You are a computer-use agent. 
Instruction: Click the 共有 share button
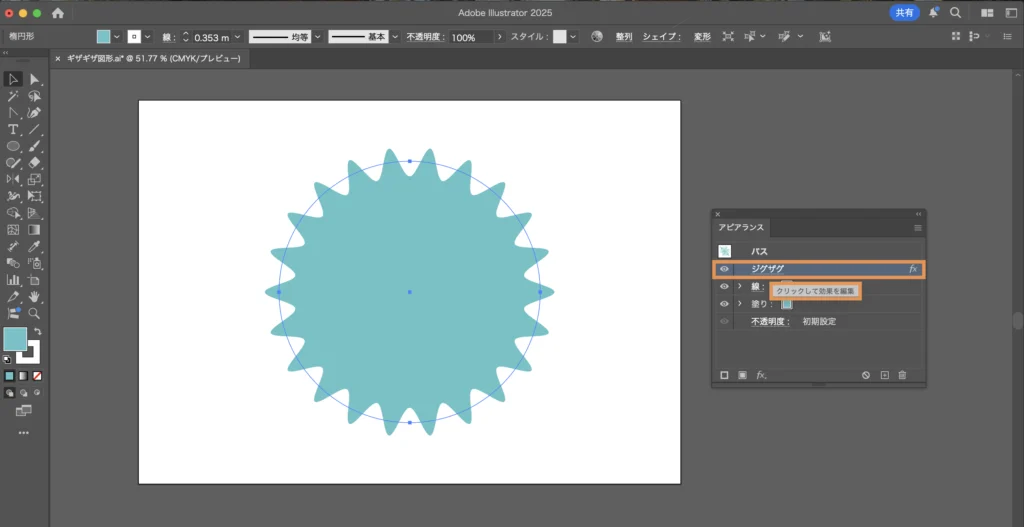[x=904, y=13]
